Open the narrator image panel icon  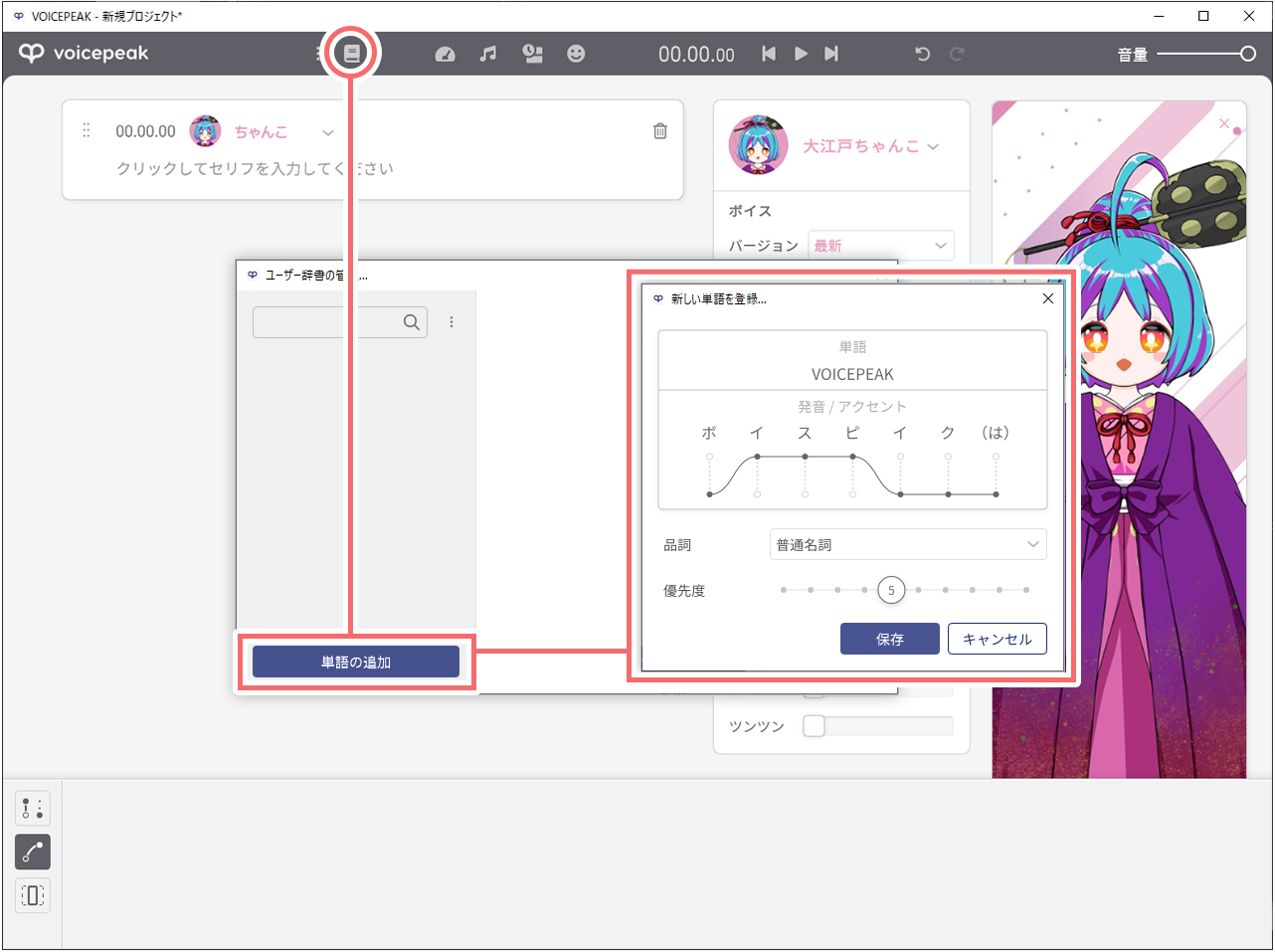[533, 54]
